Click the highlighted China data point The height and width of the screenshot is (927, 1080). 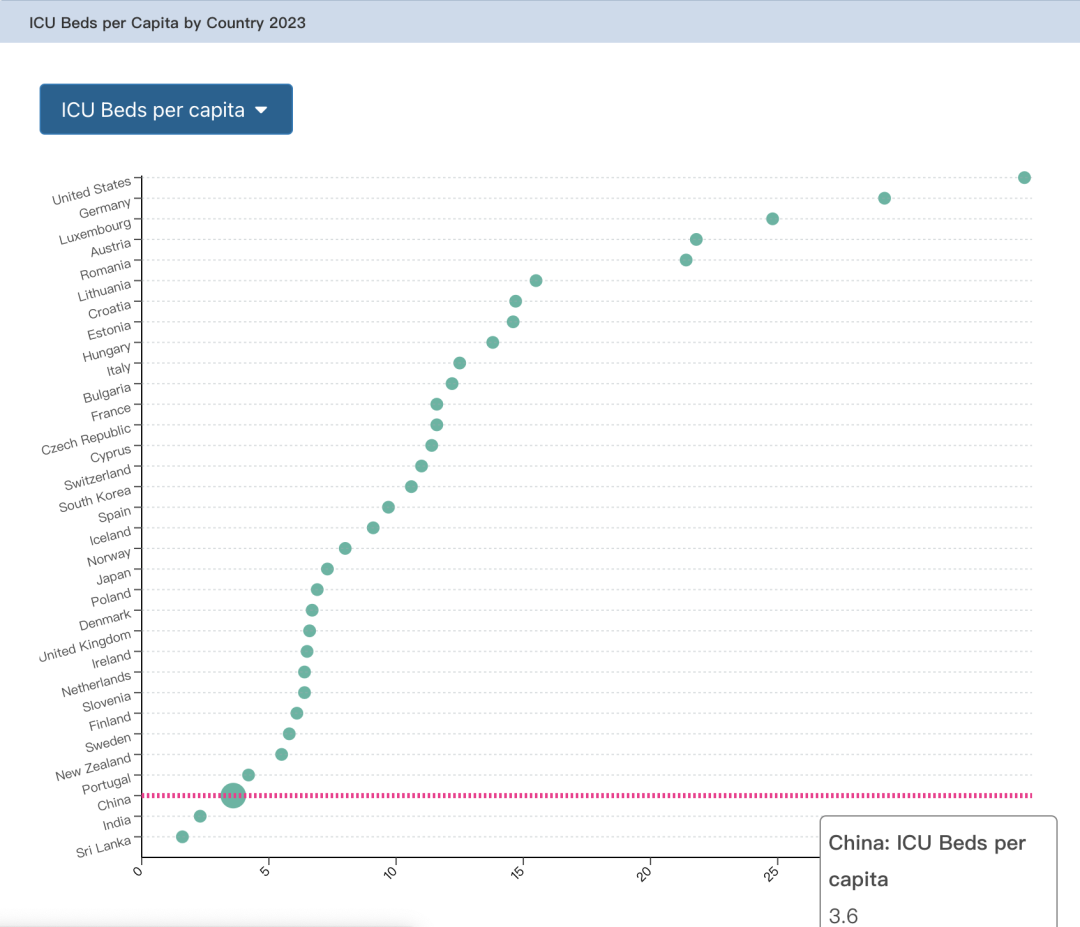233,795
